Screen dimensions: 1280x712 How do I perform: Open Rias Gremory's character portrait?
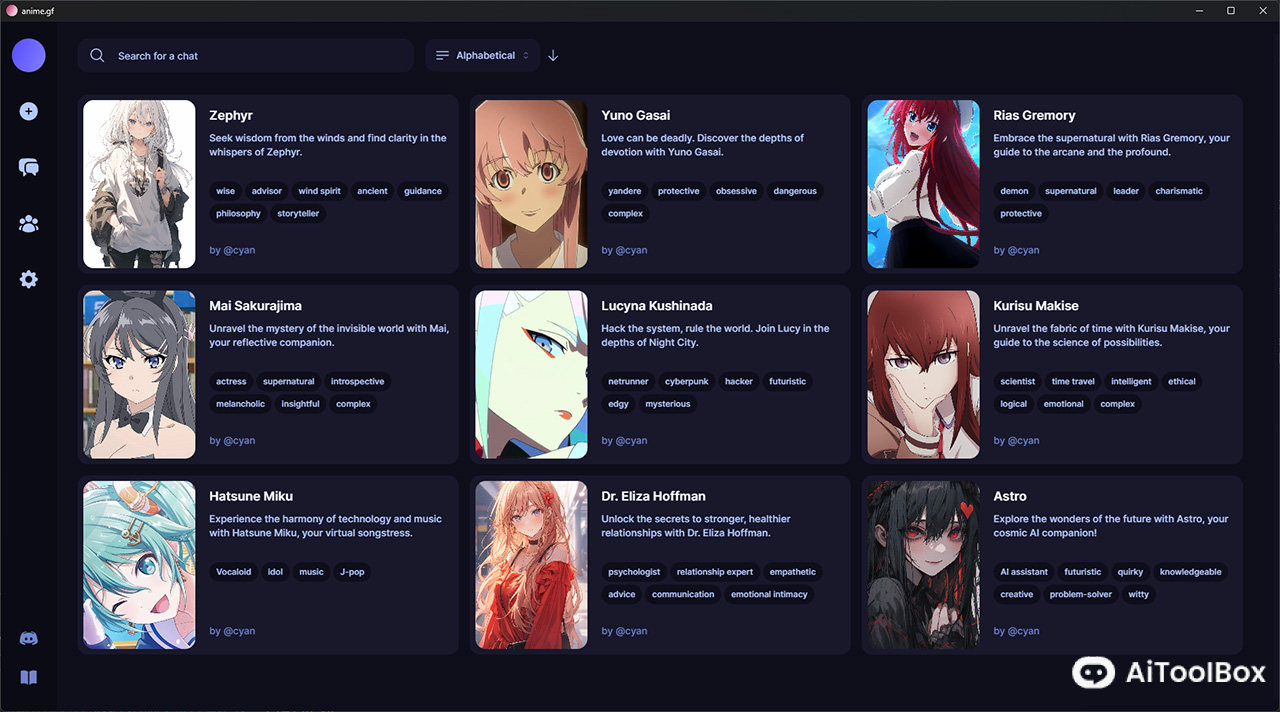(x=923, y=184)
